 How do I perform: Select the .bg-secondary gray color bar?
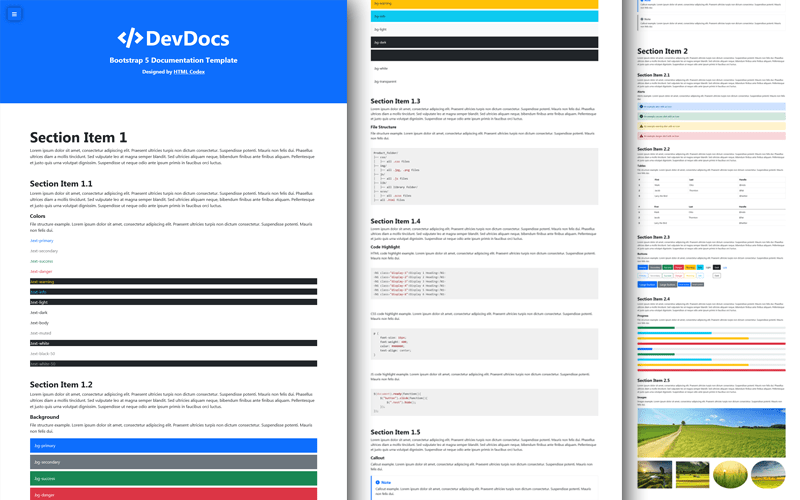[173, 462]
